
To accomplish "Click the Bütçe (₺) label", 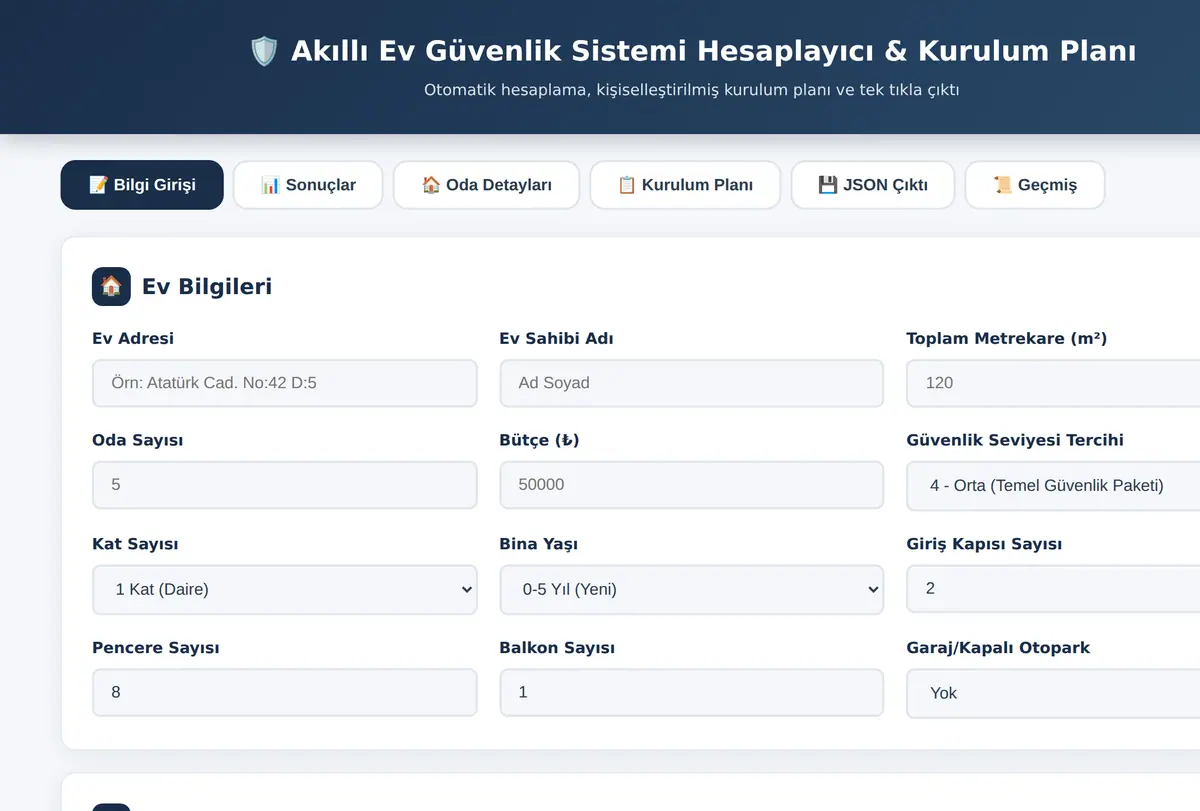I will [539, 440].
